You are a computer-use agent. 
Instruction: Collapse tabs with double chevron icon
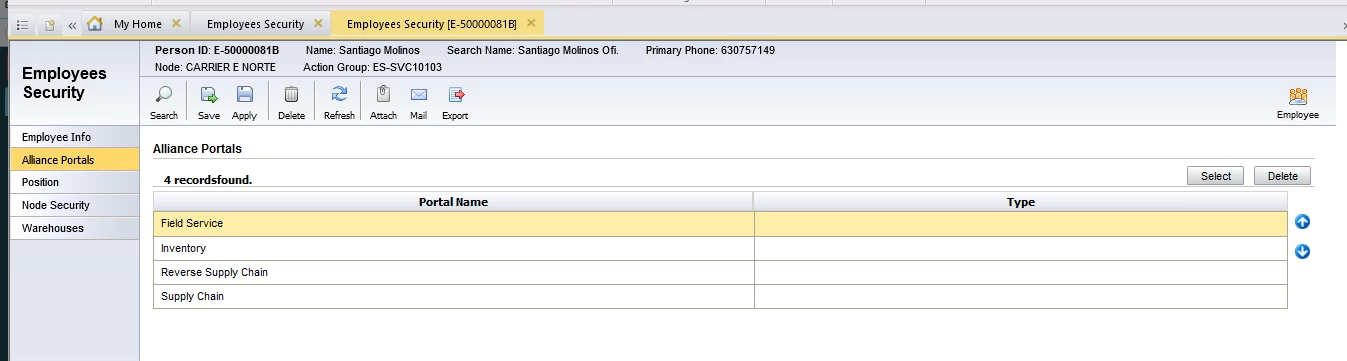(x=72, y=25)
